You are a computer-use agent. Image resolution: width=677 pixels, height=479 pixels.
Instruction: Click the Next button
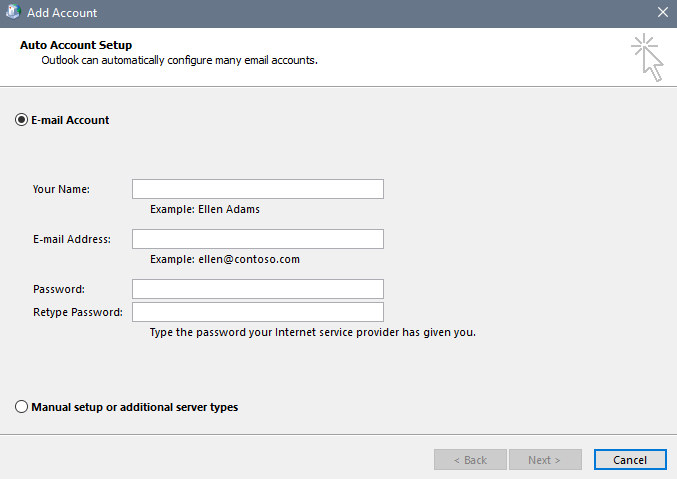pos(545,460)
